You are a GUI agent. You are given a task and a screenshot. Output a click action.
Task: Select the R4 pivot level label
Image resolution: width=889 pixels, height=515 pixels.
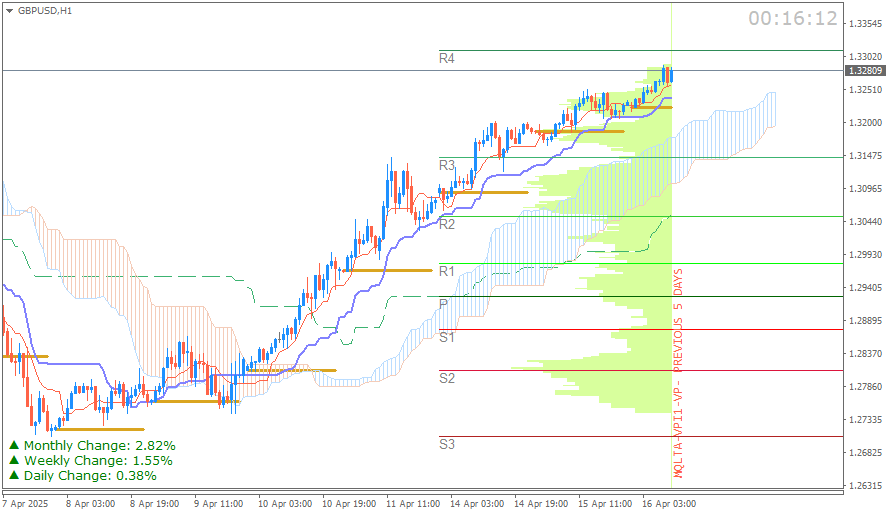(x=447, y=58)
